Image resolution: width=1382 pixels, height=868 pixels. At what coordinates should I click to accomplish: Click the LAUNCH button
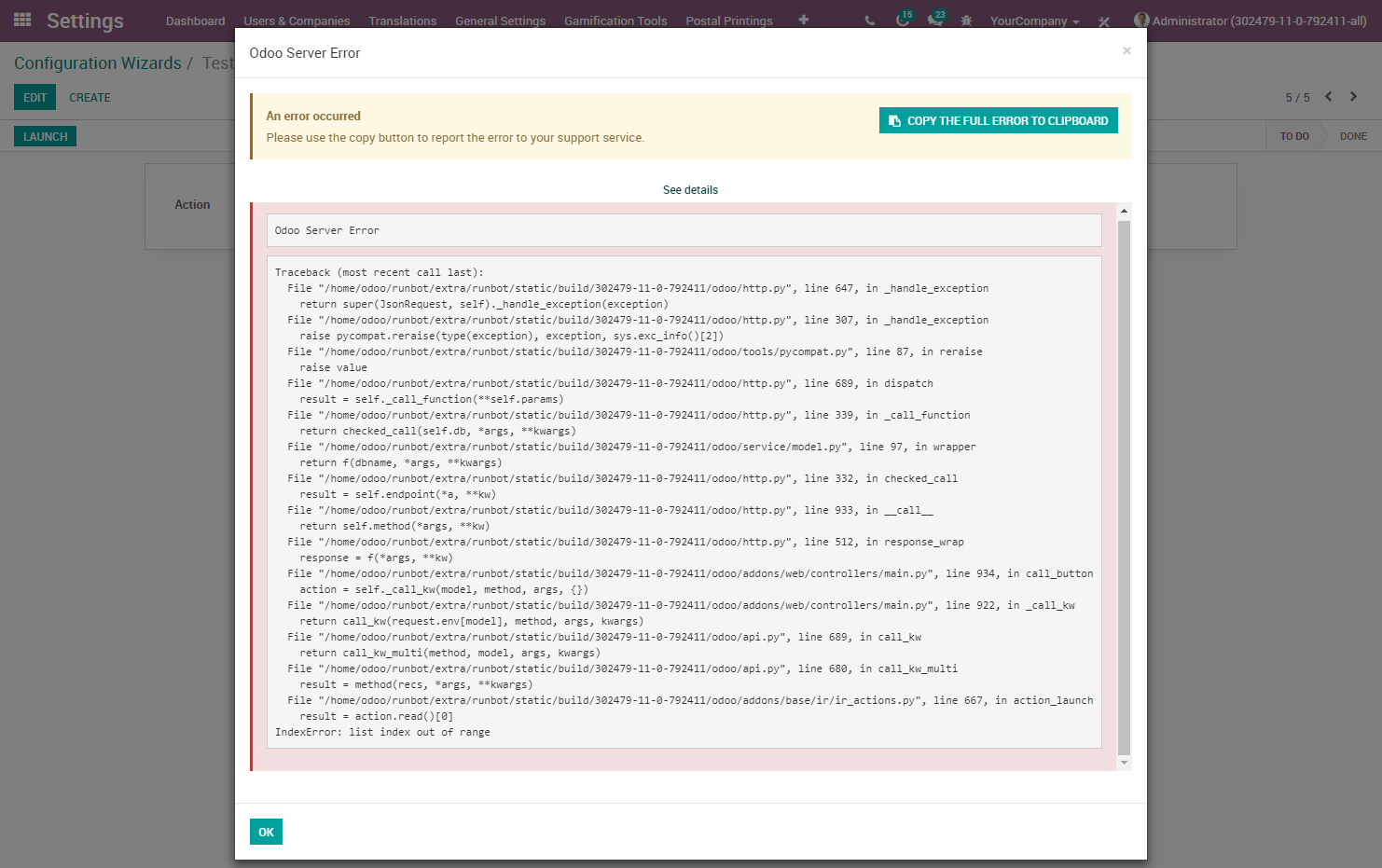click(x=45, y=135)
